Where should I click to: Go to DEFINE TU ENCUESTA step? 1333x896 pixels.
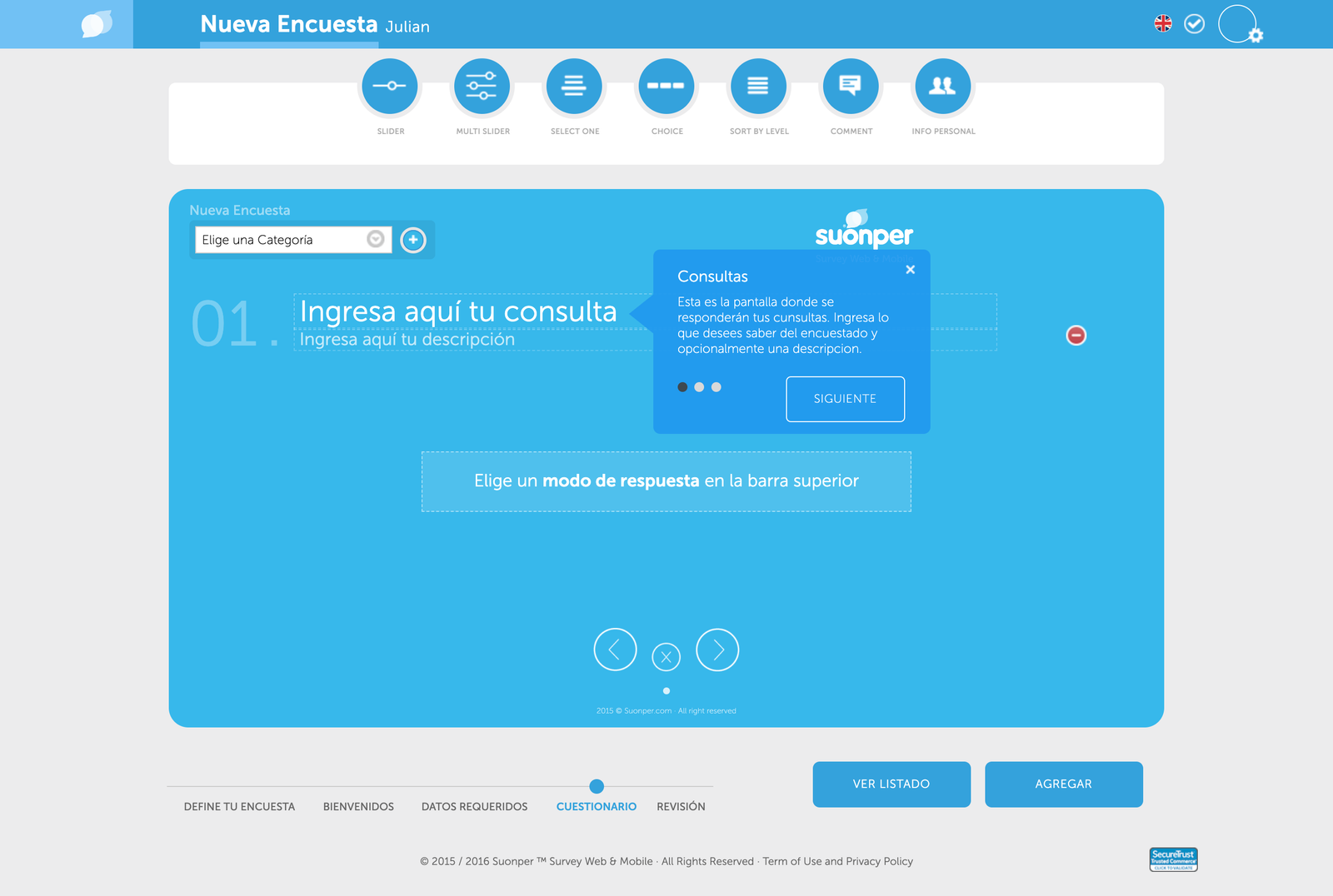239,807
